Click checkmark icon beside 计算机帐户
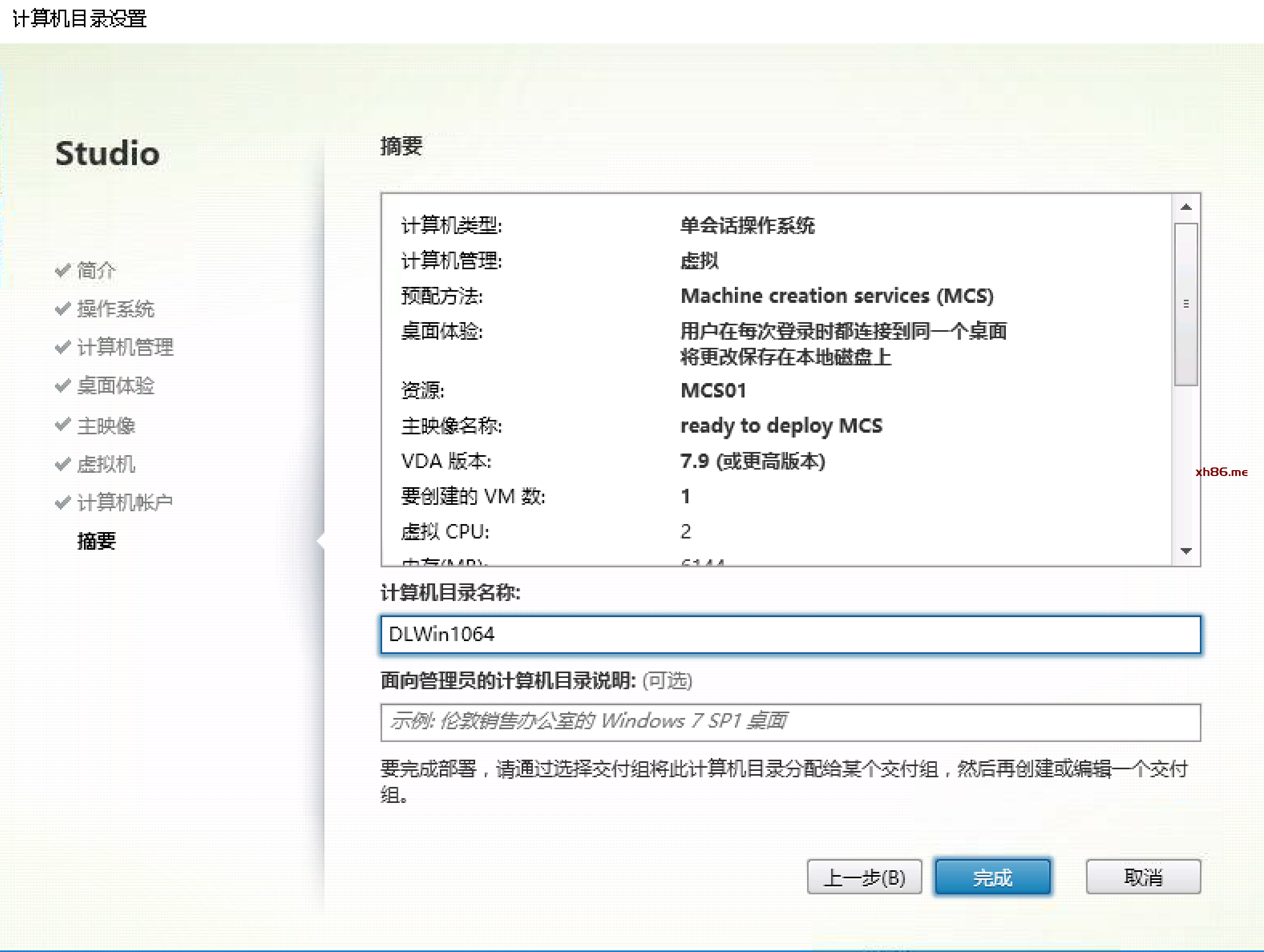Image resolution: width=1264 pixels, height=952 pixels. click(63, 503)
